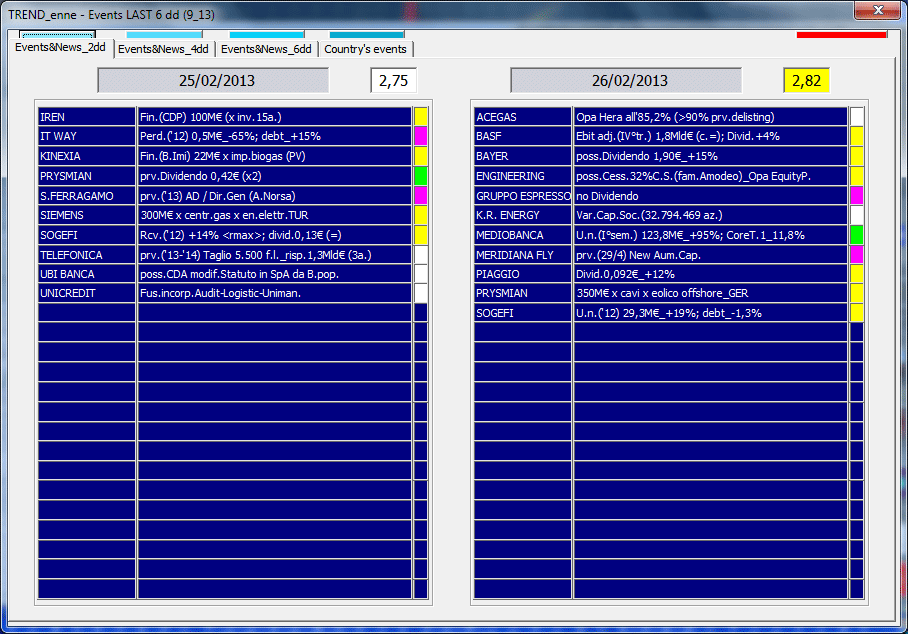Click 'Divid.0,092€_+12%' event text

625,274
